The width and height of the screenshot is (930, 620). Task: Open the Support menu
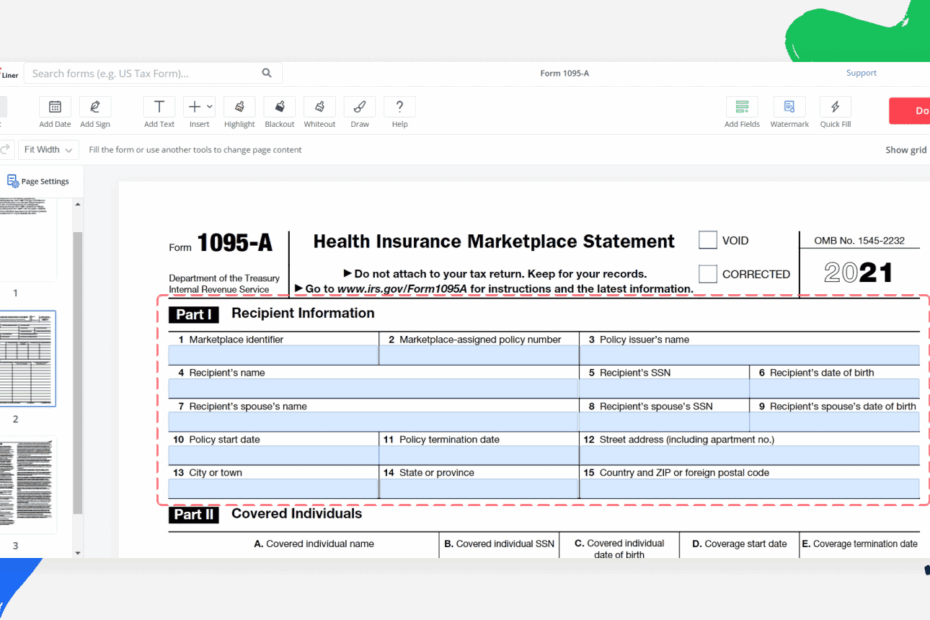(x=861, y=73)
